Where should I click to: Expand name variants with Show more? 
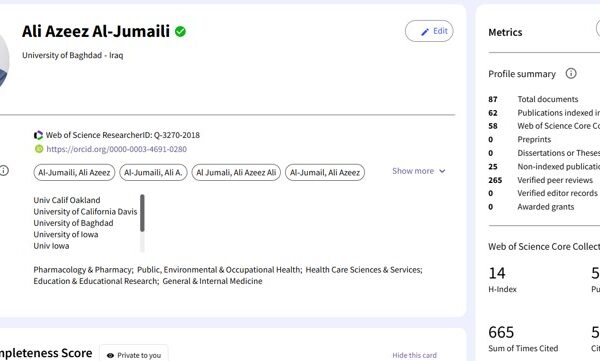[419, 171]
